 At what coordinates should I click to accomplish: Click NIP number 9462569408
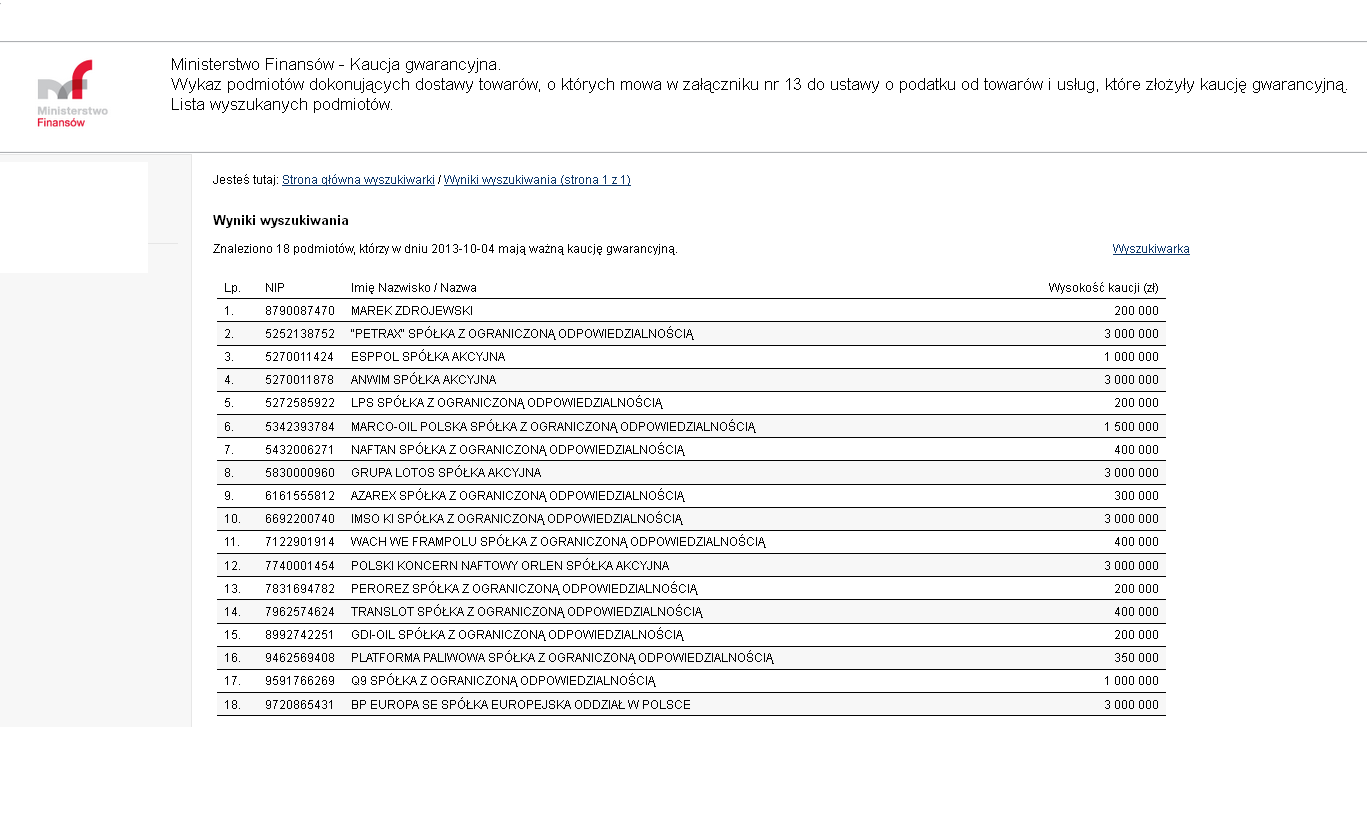300,658
